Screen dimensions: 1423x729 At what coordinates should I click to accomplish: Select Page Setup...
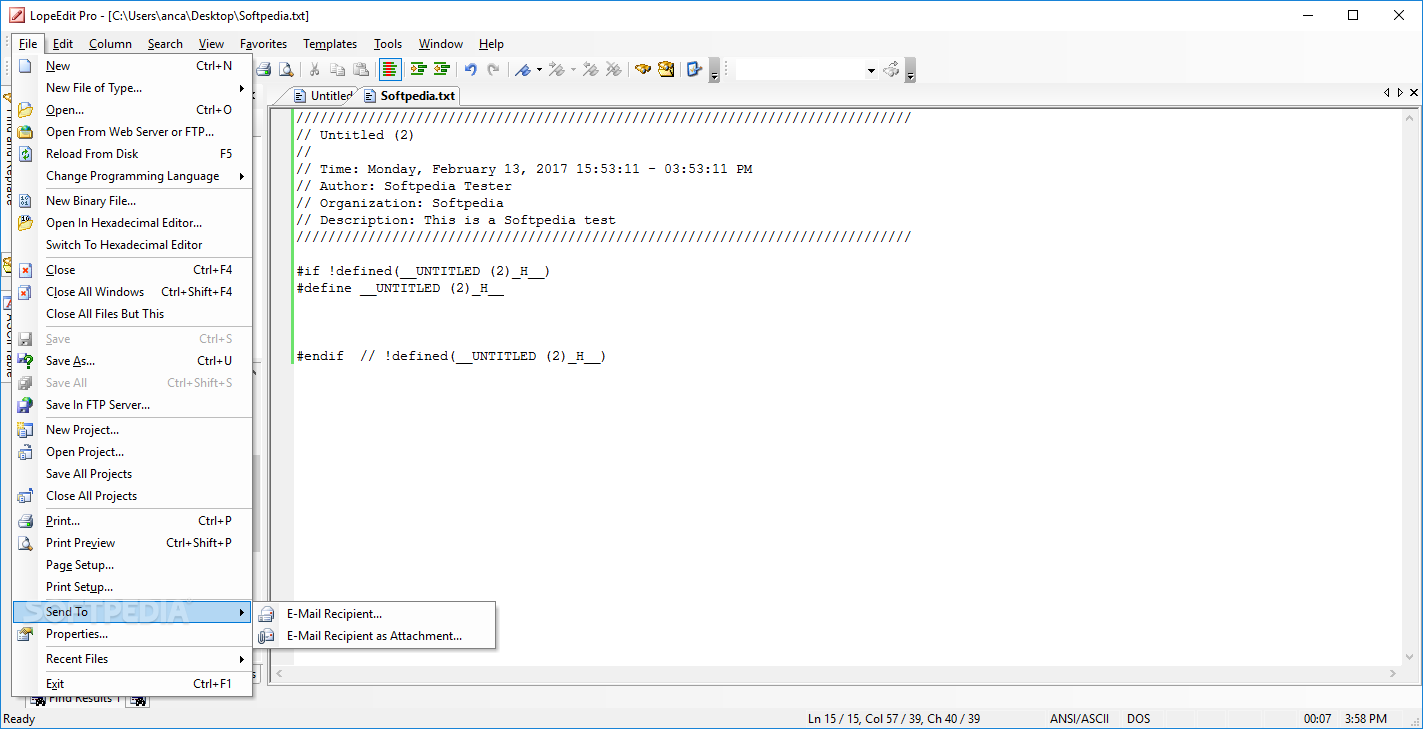tap(132, 565)
